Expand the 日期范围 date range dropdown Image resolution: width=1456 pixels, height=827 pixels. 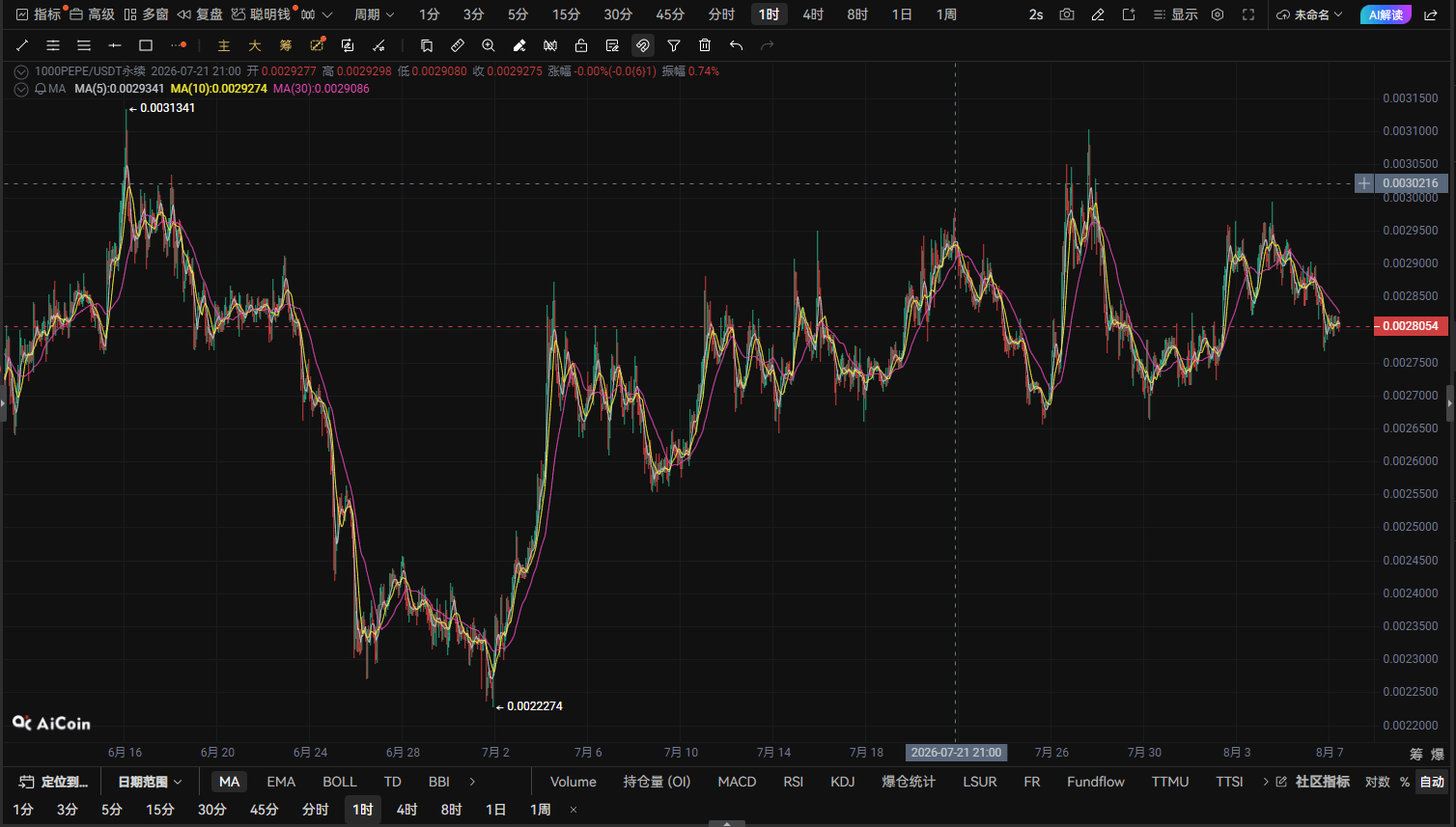point(150,782)
